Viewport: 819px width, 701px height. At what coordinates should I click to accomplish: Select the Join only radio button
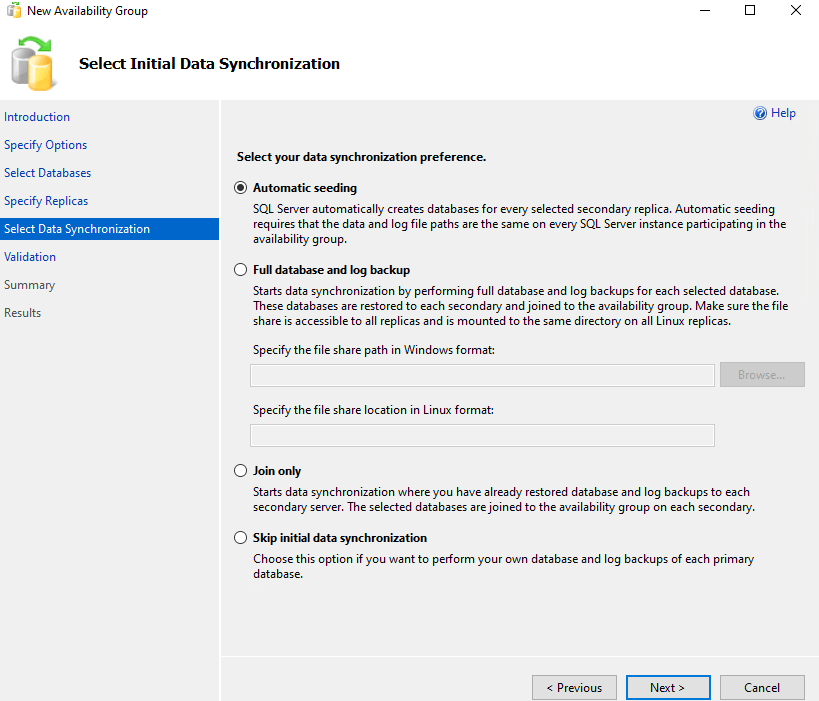click(x=240, y=471)
